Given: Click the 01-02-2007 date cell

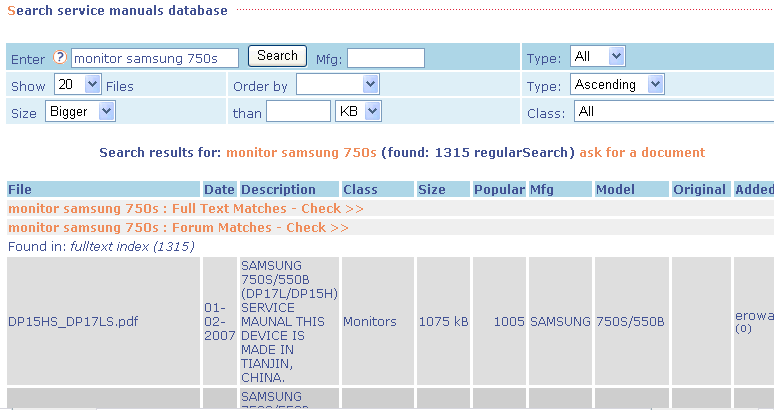Looking at the screenshot, I should pos(220,322).
